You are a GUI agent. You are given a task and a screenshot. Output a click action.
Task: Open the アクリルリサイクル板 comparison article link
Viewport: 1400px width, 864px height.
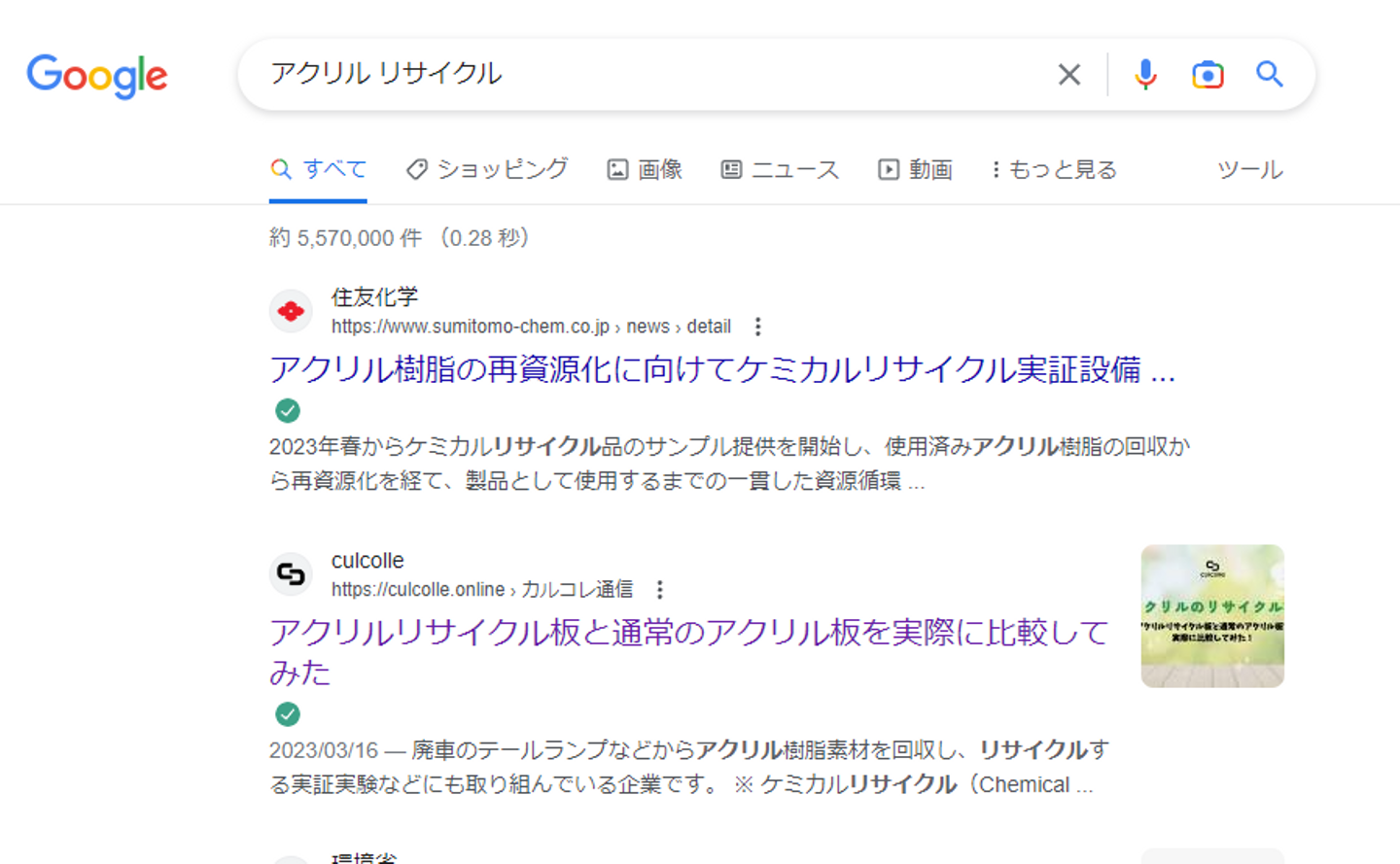point(688,634)
